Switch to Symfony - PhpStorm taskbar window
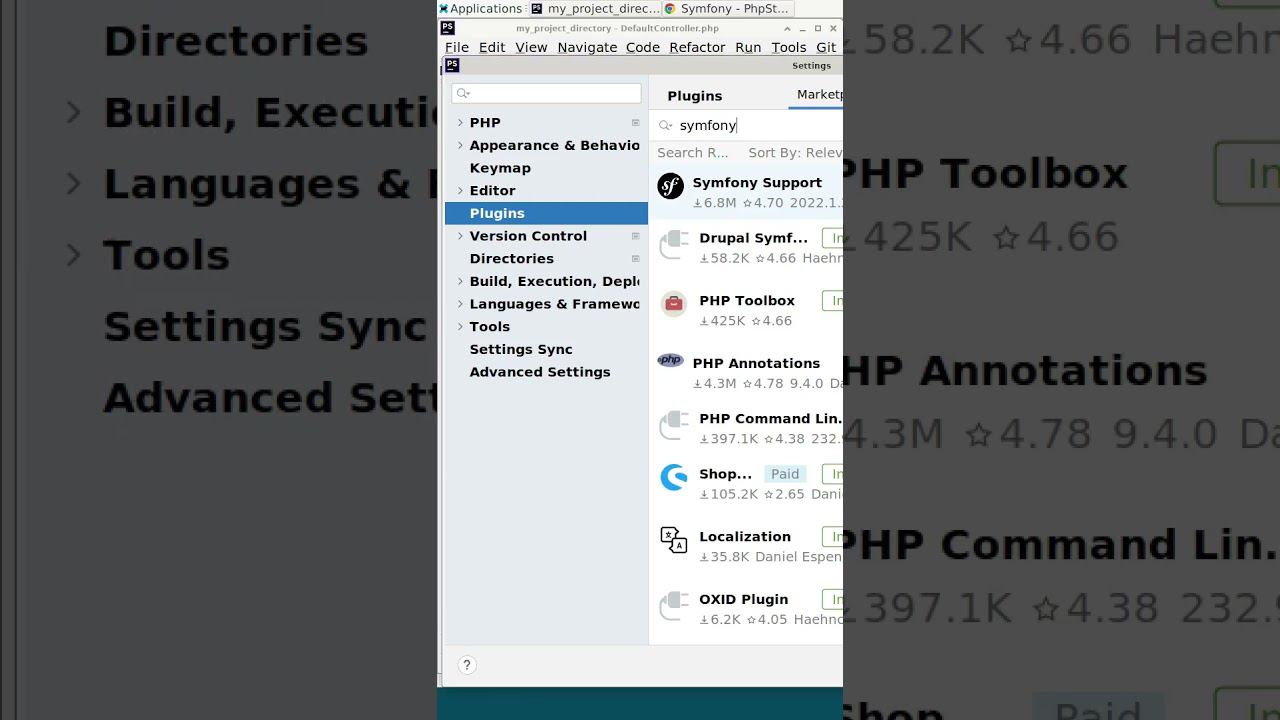 pyautogui.click(x=728, y=8)
